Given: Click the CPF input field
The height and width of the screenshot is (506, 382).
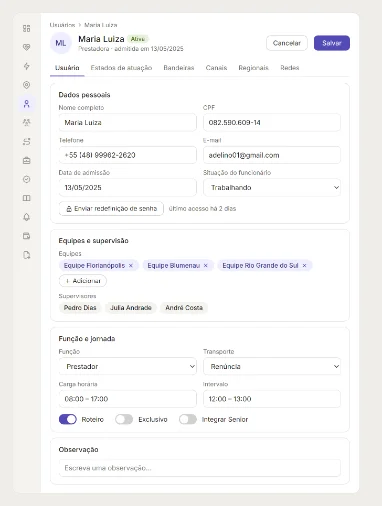Looking at the screenshot, I should coord(272,122).
